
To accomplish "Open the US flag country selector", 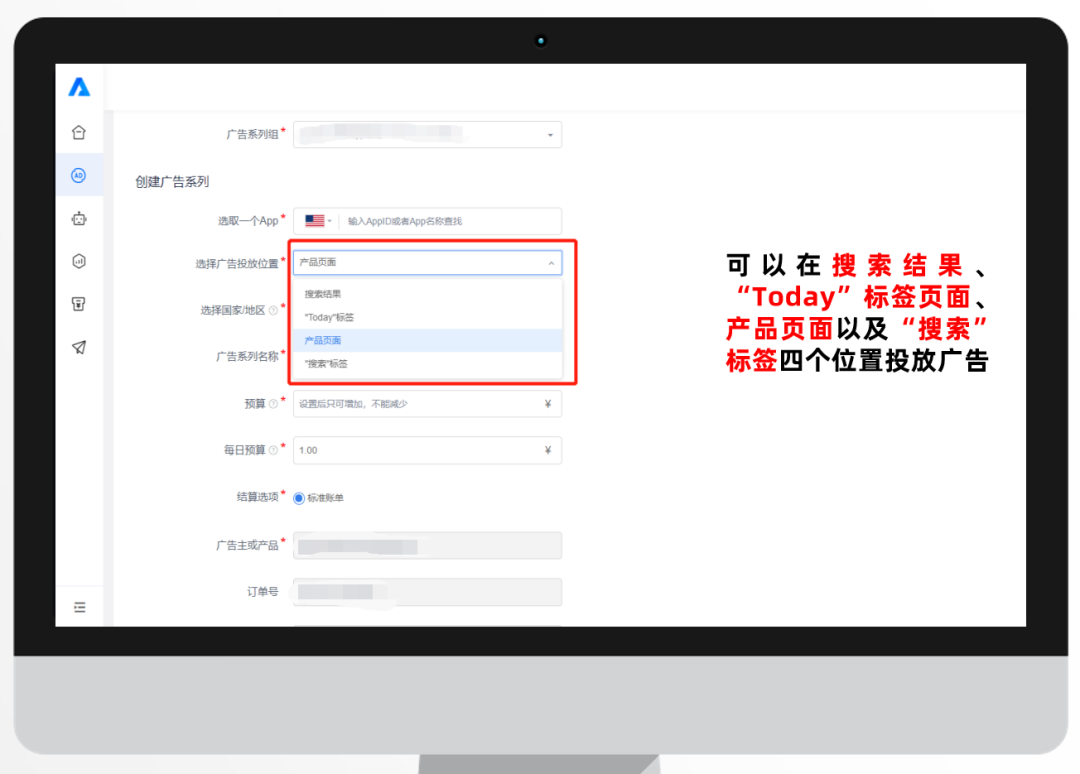I will pyautogui.click(x=318, y=221).
